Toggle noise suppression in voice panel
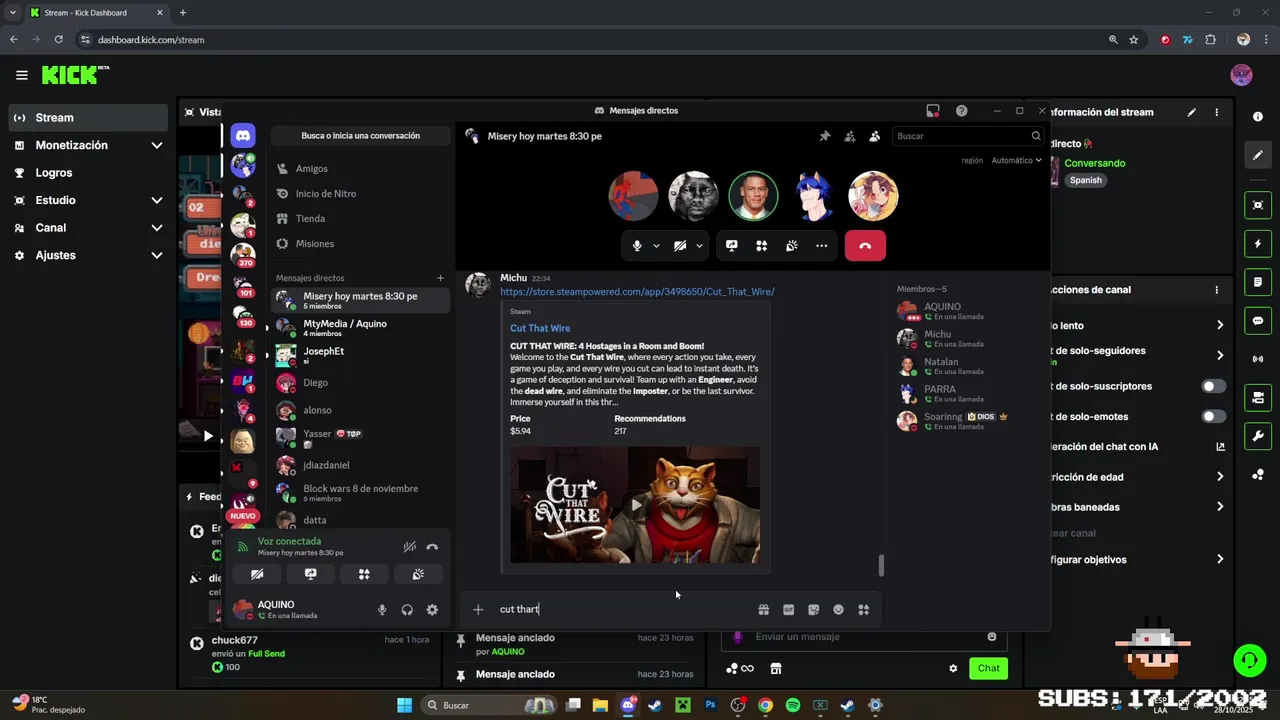1280x720 pixels. (x=409, y=547)
